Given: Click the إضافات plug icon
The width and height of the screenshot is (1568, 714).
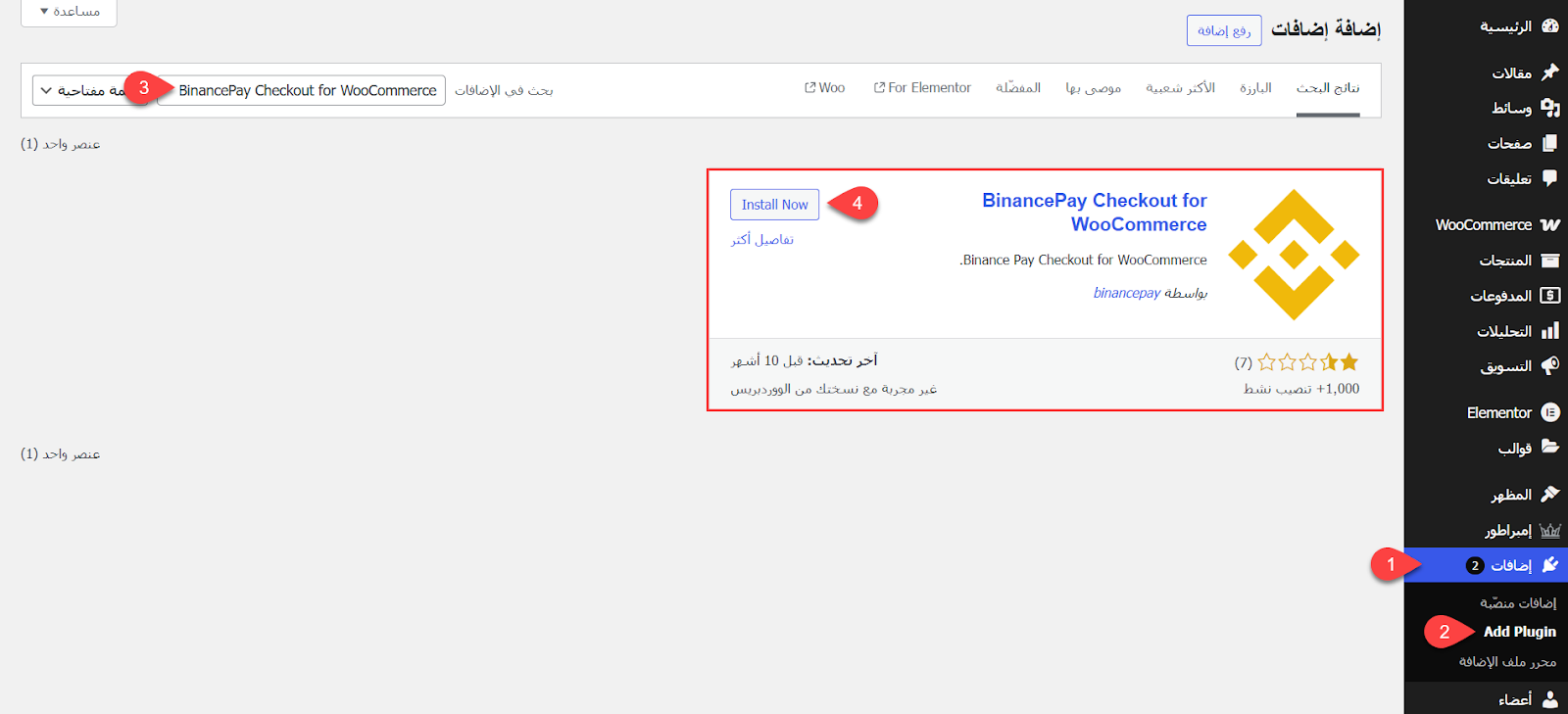Looking at the screenshot, I should pyautogui.click(x=1549, y=565).
